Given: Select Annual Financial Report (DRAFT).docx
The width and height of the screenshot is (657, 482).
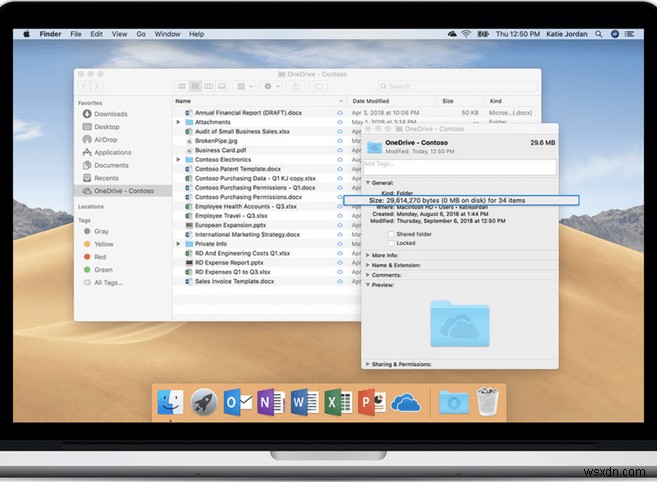Looking at the screenshot, I should [248, 112].
